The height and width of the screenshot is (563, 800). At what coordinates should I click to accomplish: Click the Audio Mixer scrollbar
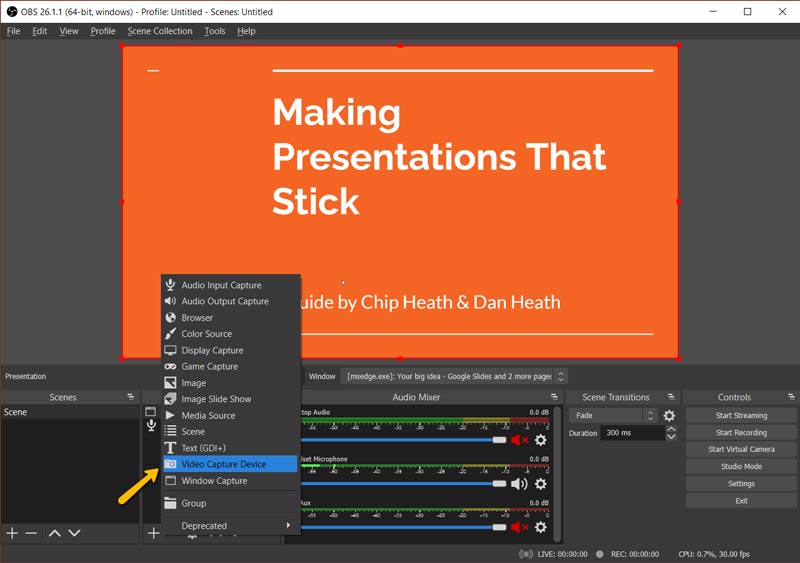point(558,474)
